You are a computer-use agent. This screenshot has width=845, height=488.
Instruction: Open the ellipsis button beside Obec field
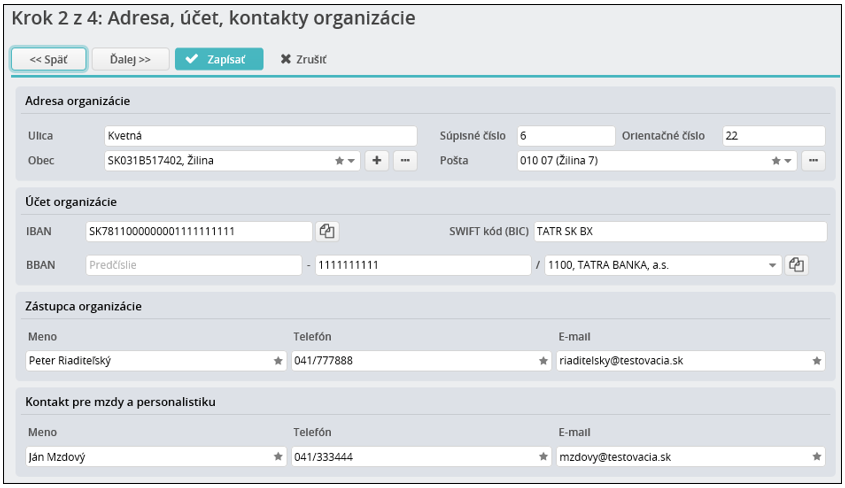[405, 161]
